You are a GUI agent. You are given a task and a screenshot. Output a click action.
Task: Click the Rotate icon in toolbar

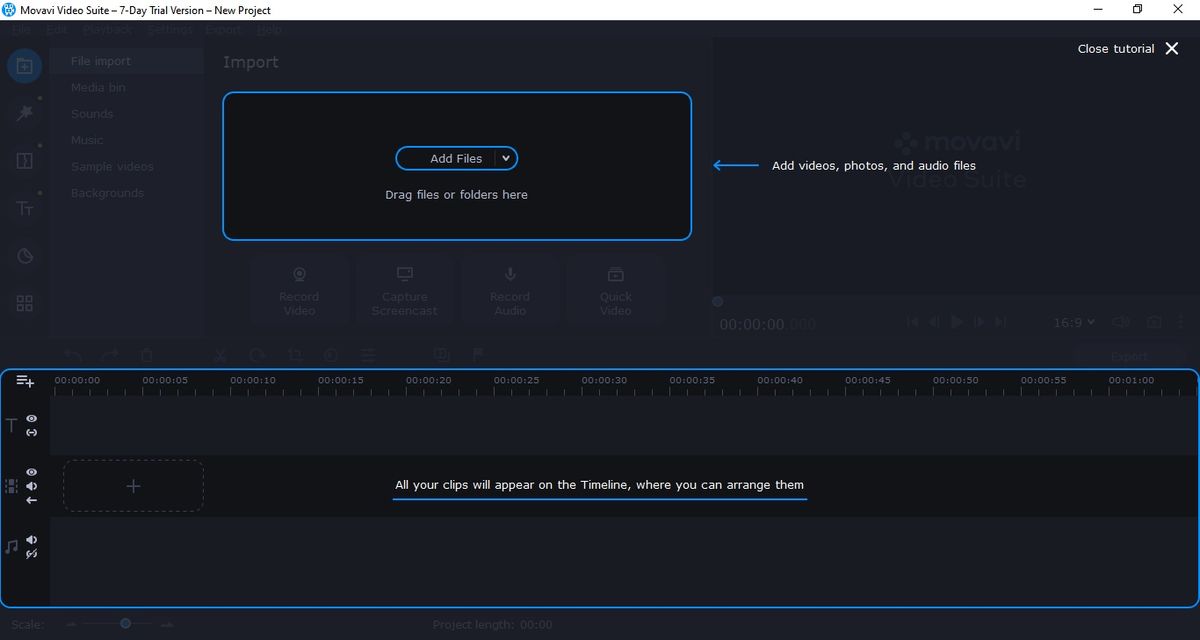(257, 355)
